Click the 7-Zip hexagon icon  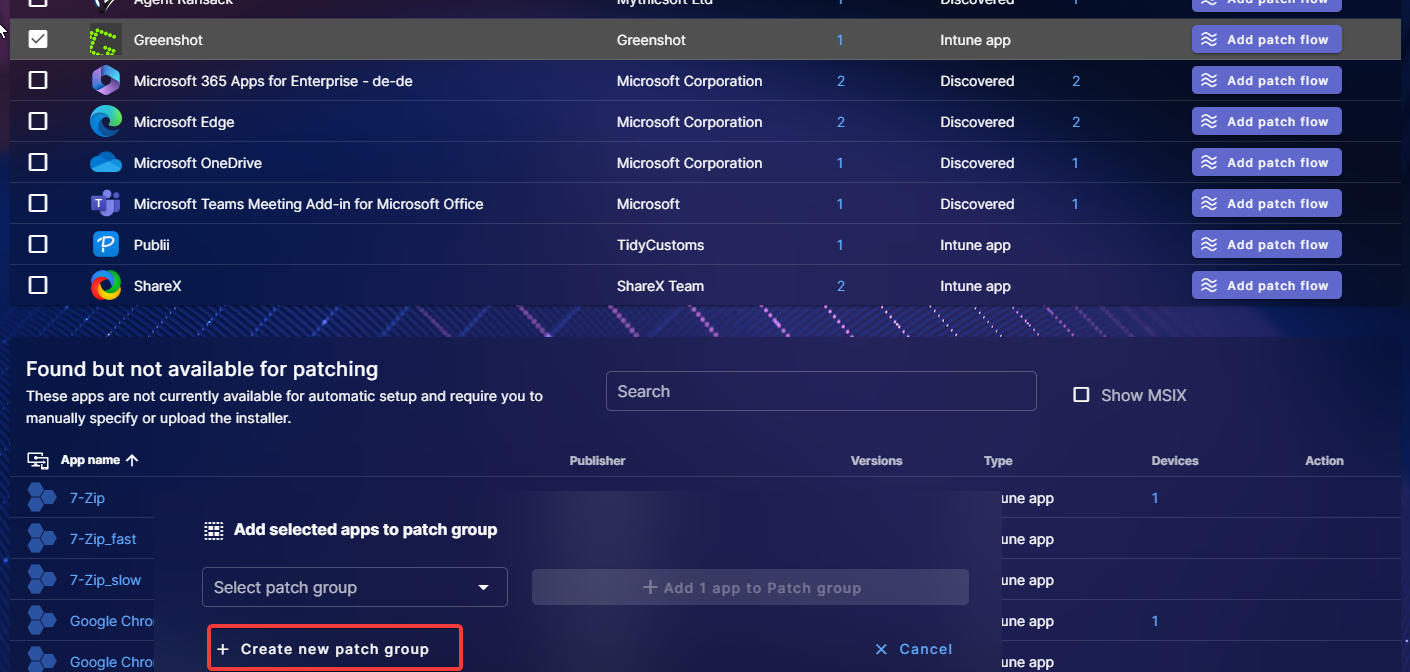(42, 498)
